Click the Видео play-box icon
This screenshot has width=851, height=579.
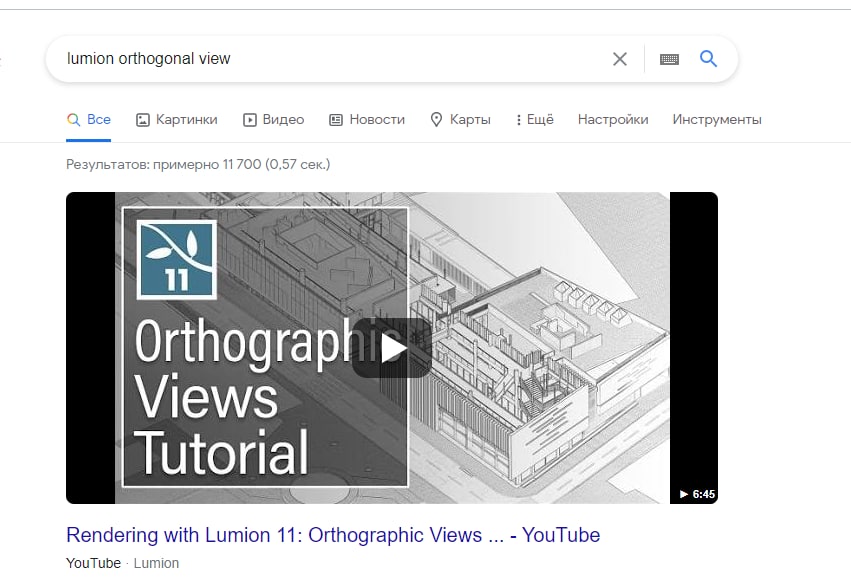coord(250,120)
